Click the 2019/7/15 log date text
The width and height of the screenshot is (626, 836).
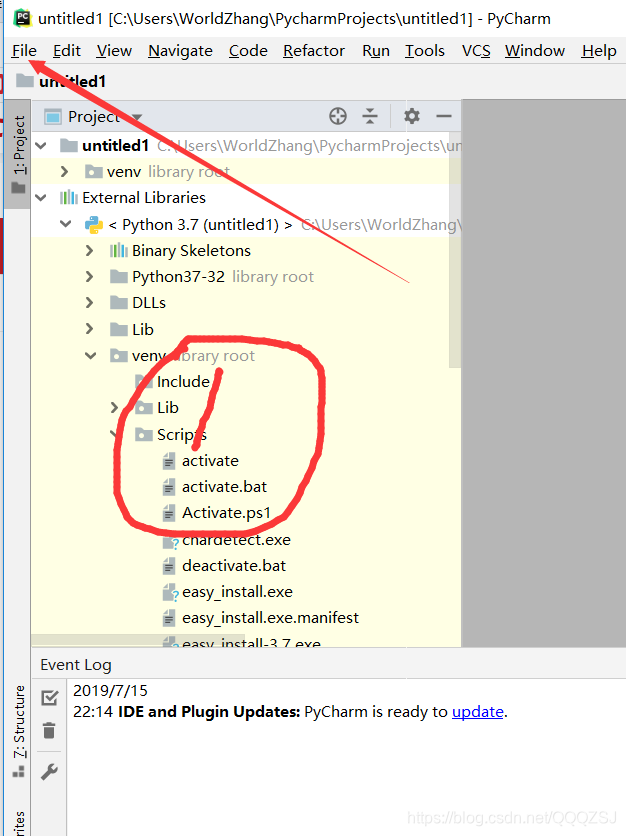pos(110,690)
